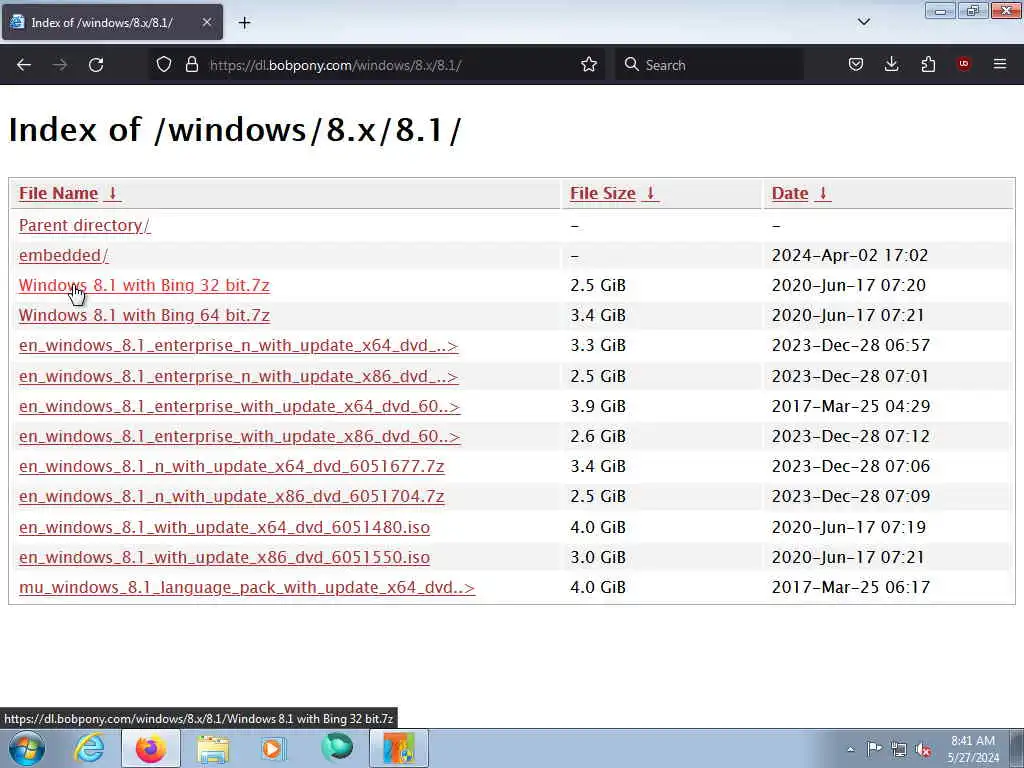This screenshot has width=1024, height=768.
Task: Open en_windows_8.1_enterprise_with_update_x86_dvd_60 link
Action: tap(240, 436)
